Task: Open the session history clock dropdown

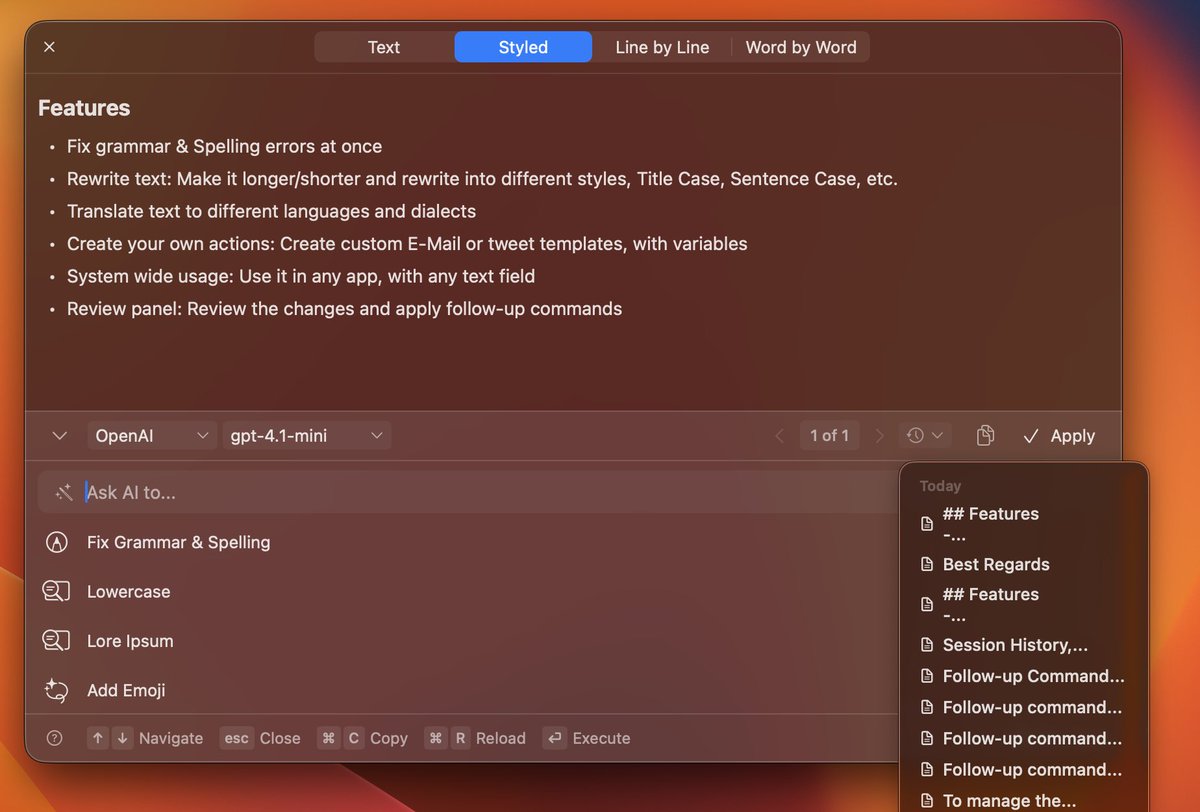Action: click(925, 436)
